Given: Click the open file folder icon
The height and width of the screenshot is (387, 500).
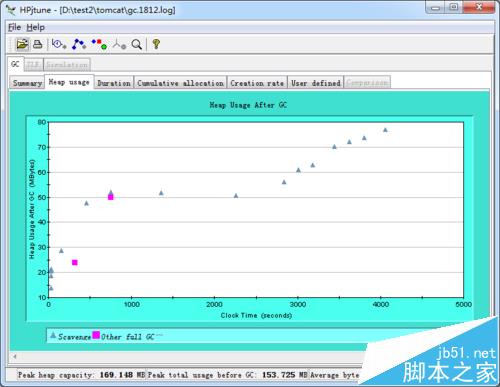Looking at the screenshot, I should [x=22, y=44].
